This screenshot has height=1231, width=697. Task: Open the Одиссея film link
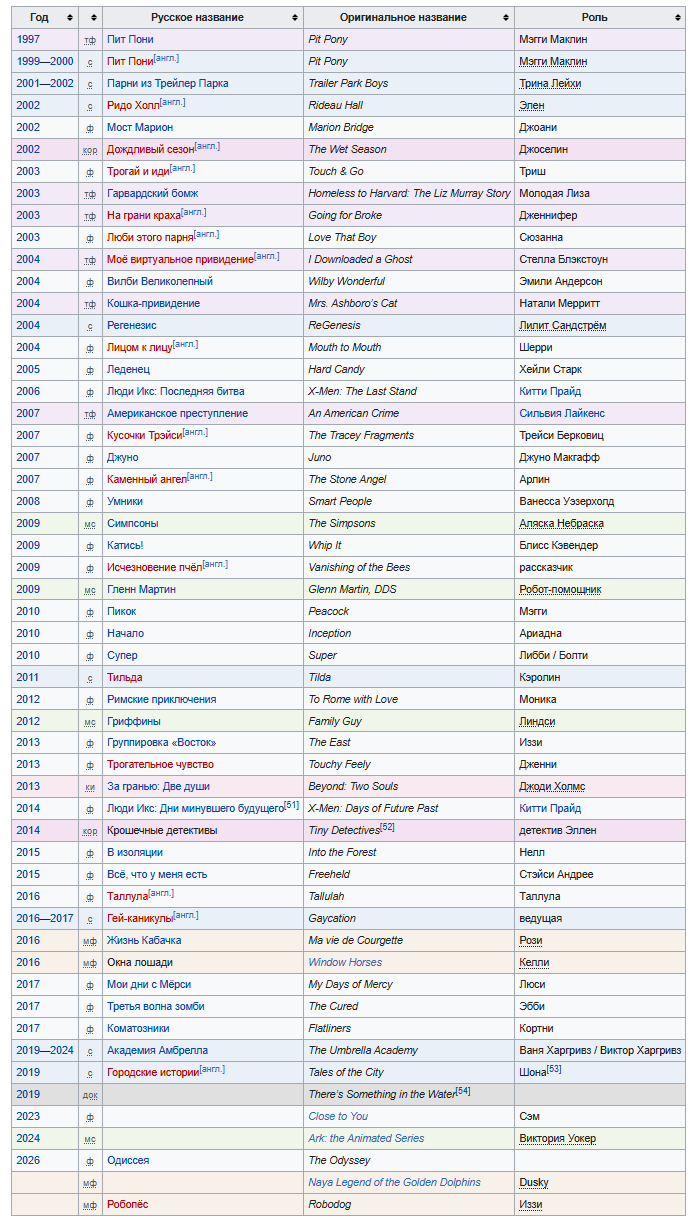[128, 1161]
